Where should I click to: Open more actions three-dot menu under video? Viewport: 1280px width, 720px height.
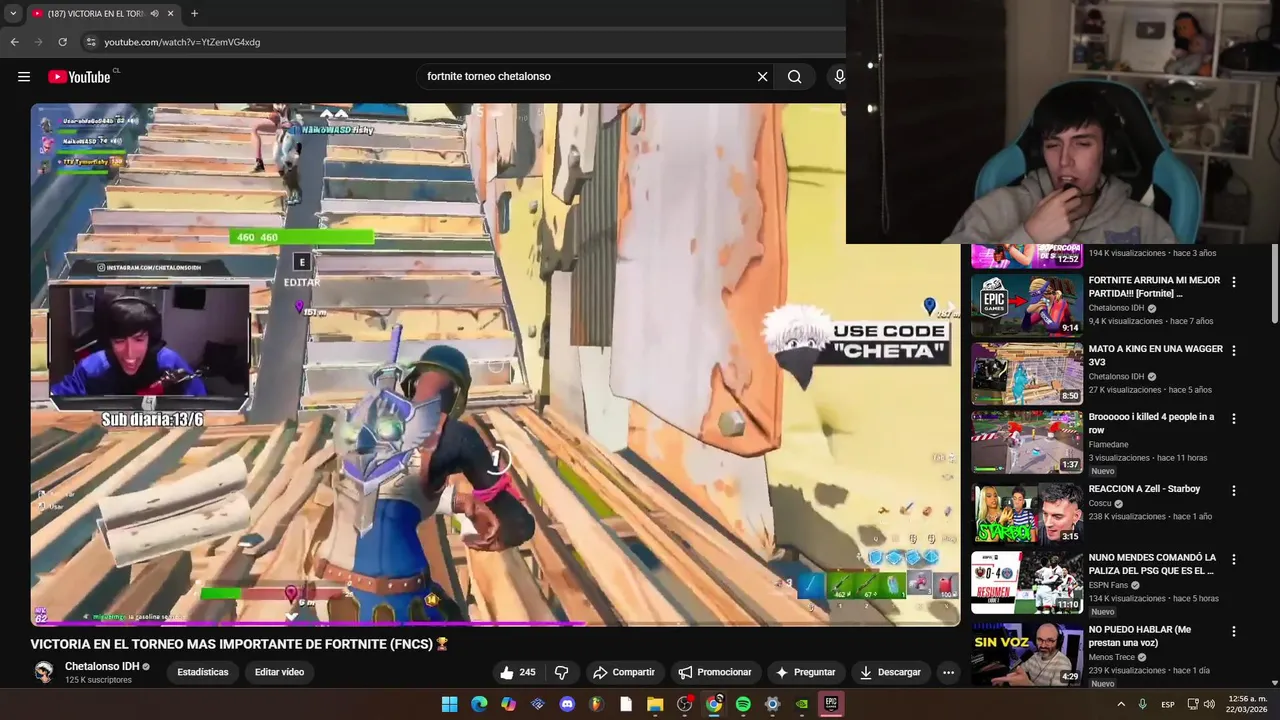(948, 673)
